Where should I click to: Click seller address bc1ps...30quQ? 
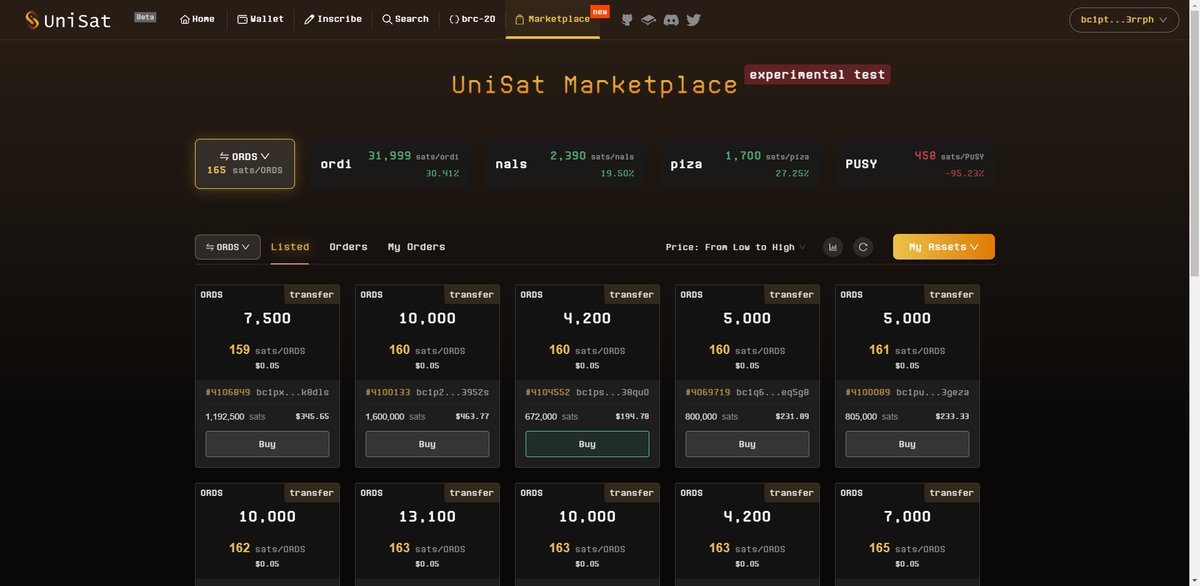tap(613, 392)
